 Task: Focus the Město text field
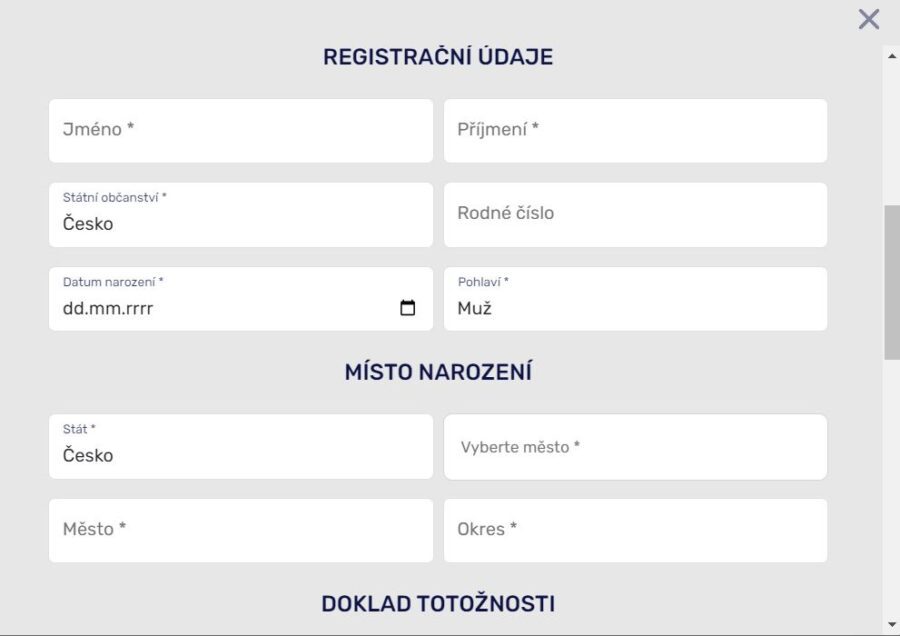tap(240, 531)
